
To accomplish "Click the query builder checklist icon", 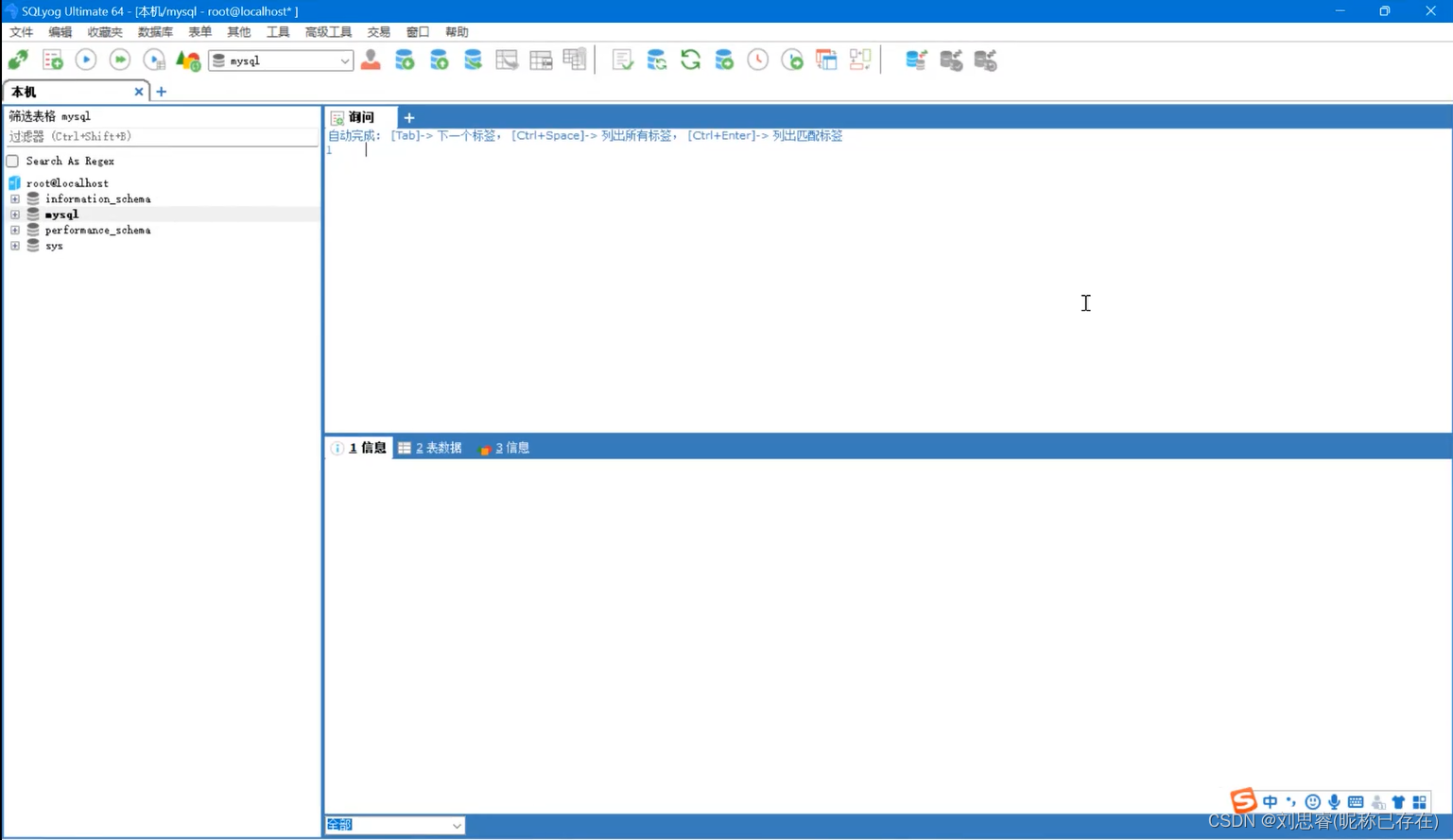I will (x=622, y=60).
